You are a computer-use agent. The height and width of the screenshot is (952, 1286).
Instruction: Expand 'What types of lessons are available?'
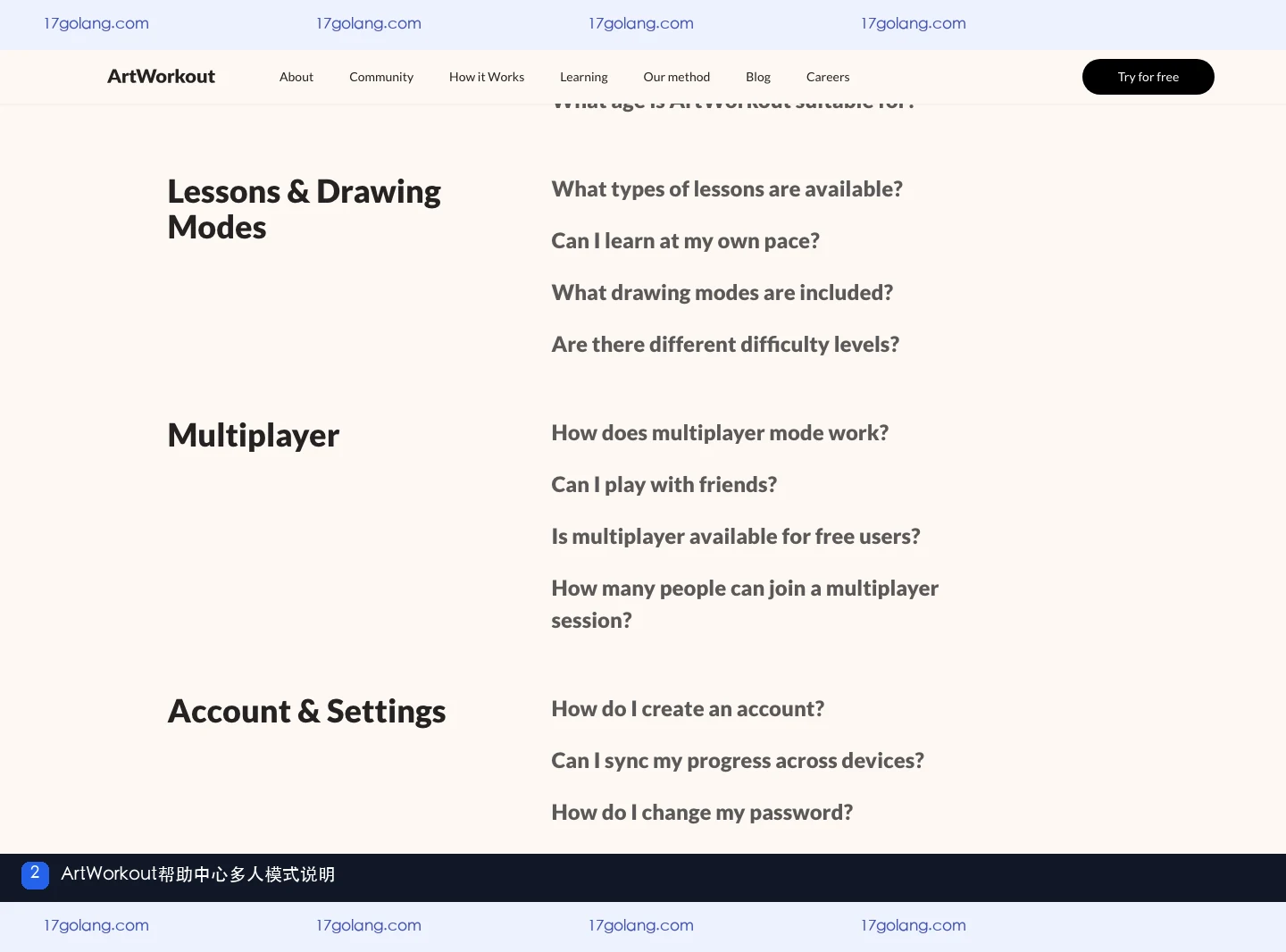727,189
